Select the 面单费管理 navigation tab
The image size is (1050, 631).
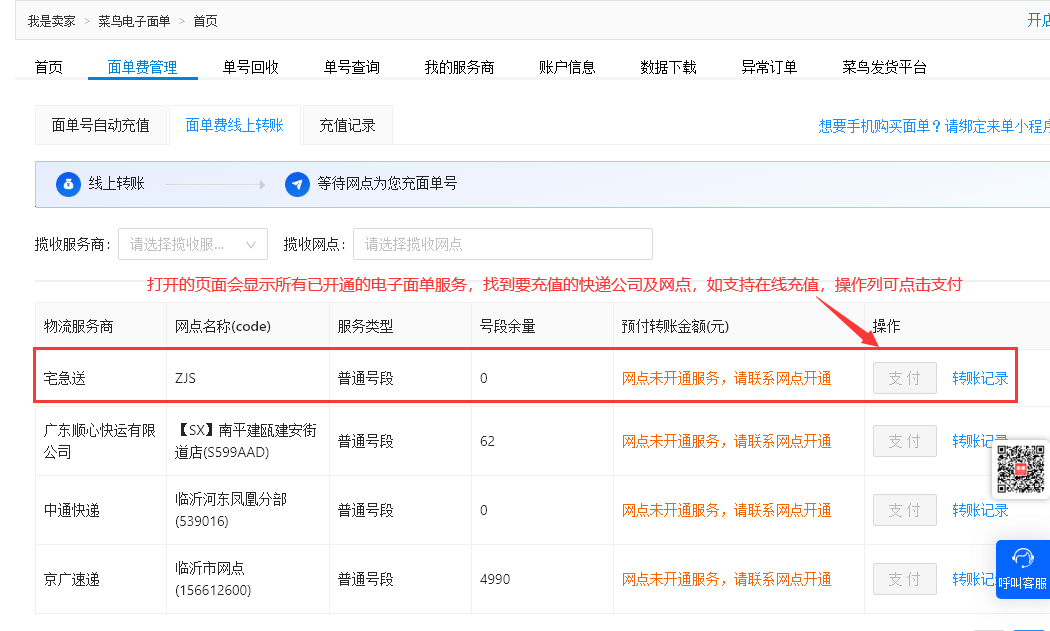143,68
